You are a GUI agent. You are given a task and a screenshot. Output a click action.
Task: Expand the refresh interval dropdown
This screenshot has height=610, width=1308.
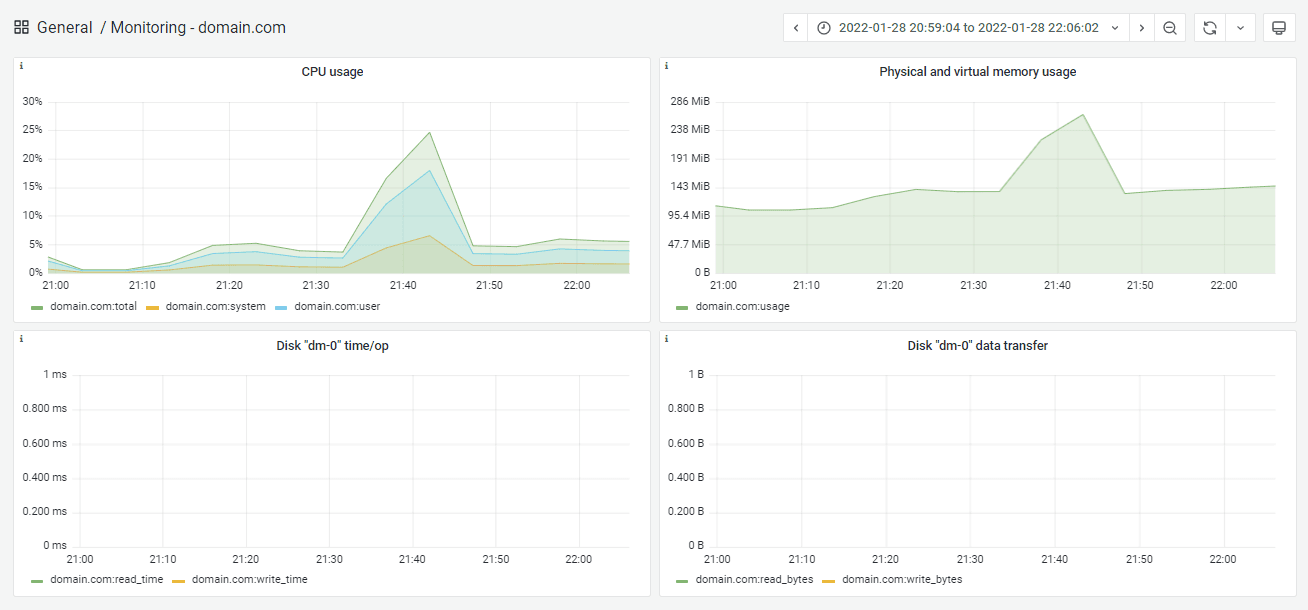pos(1240,28)
